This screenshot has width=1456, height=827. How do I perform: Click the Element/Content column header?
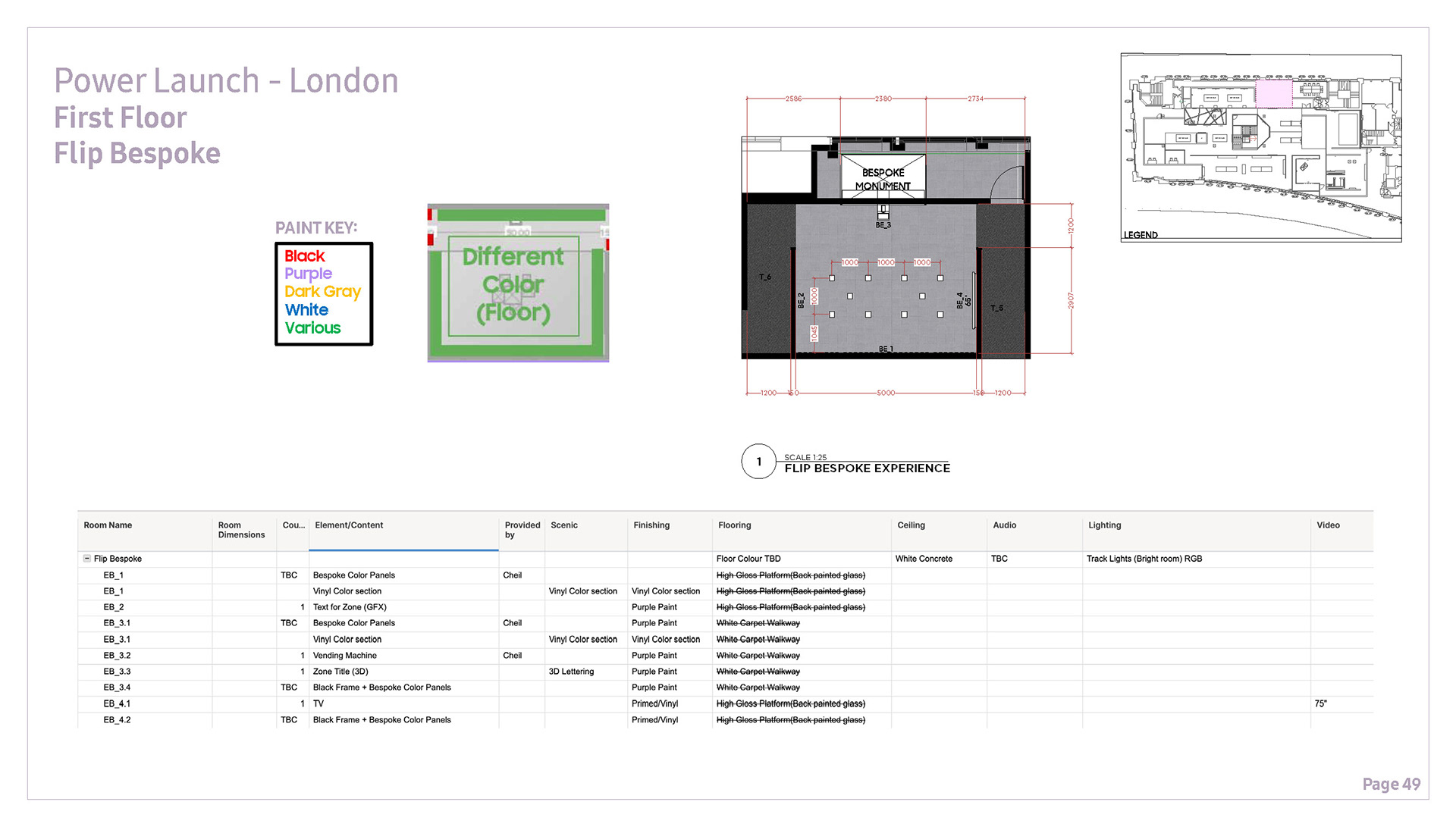point(349,525)
